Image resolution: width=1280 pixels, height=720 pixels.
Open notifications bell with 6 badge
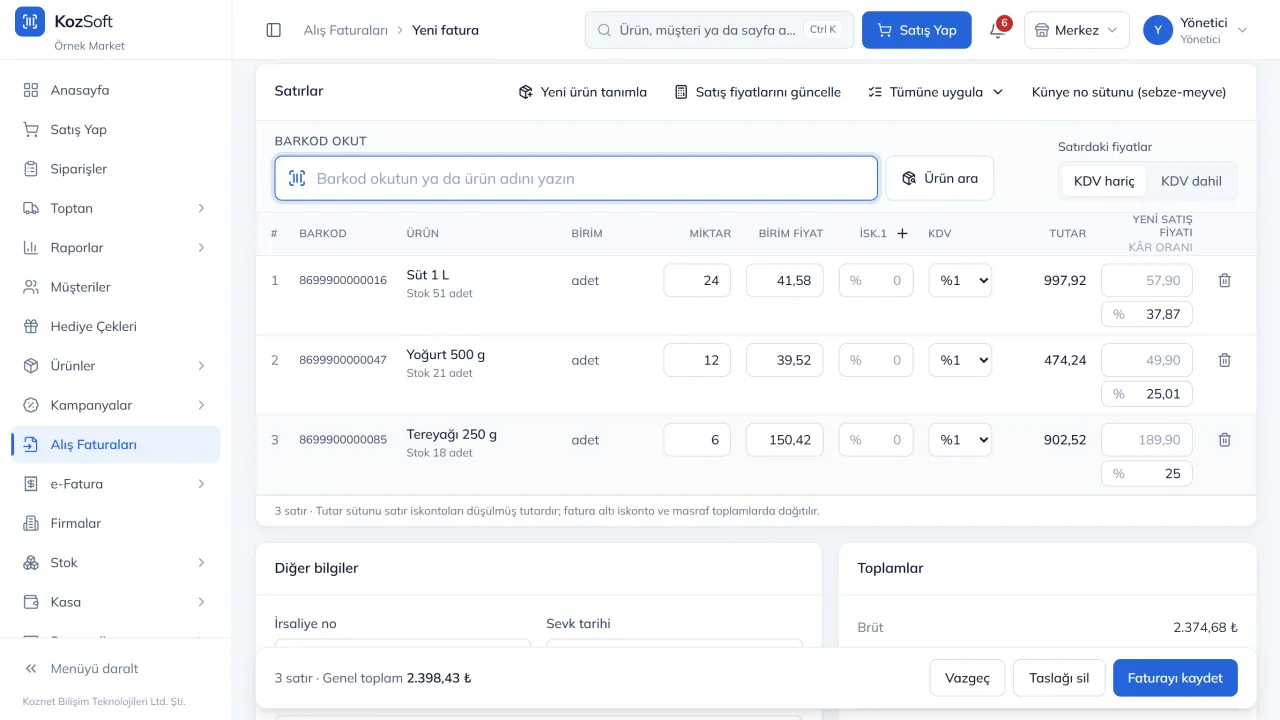(x=998, y=30)
